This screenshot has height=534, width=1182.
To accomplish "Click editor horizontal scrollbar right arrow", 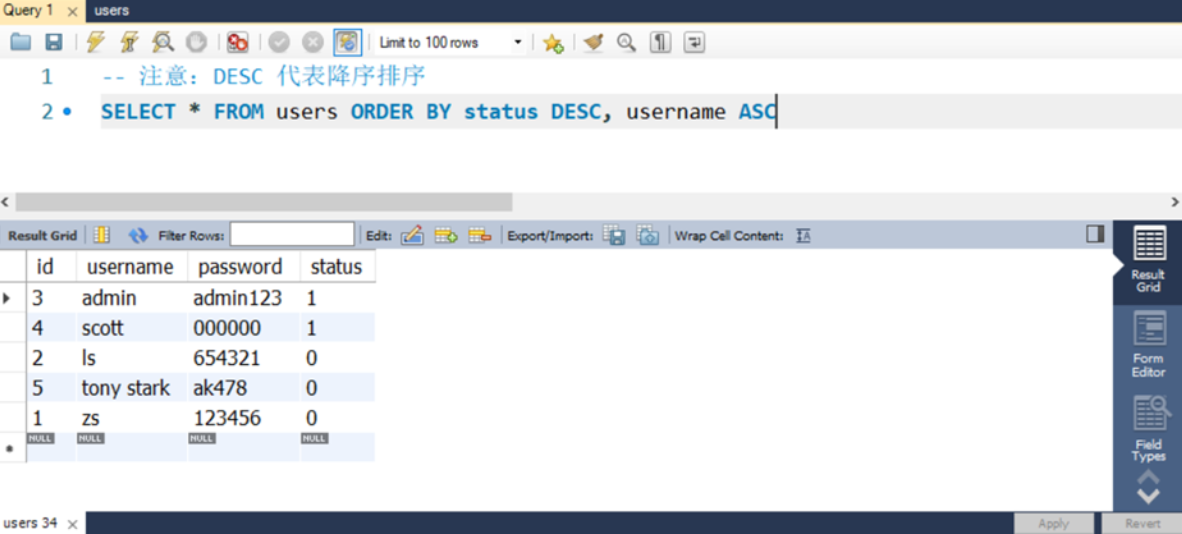I will [x=1175, y=202].
